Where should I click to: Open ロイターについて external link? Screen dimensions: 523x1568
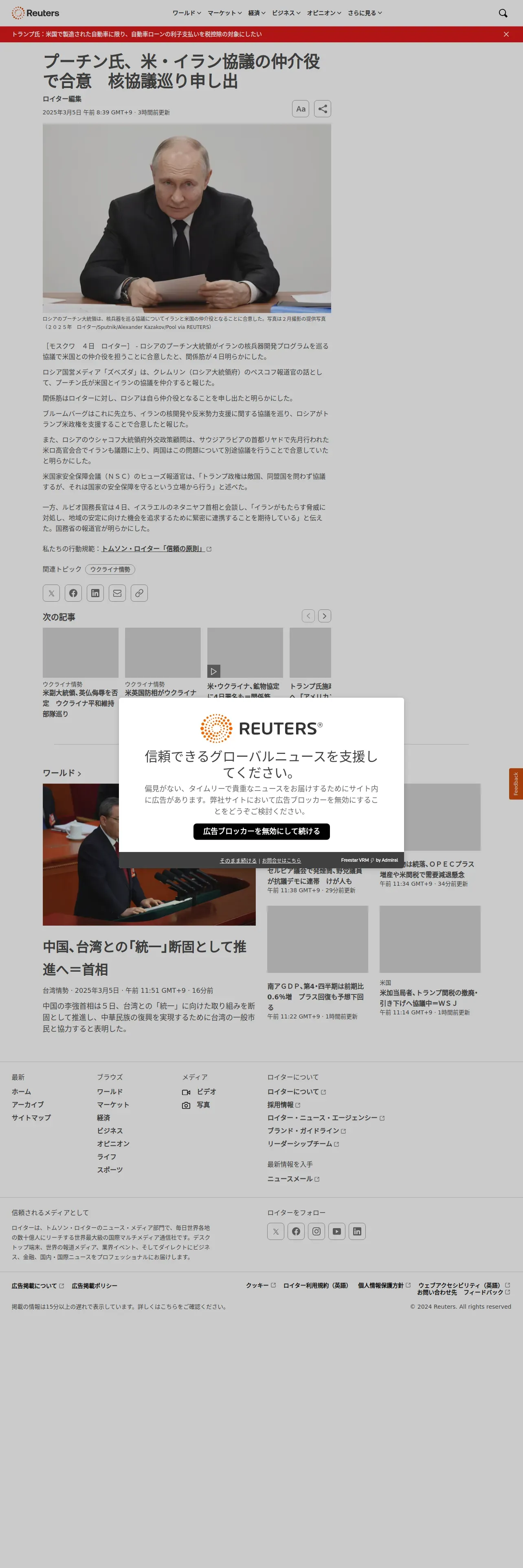click(297, 1091)
